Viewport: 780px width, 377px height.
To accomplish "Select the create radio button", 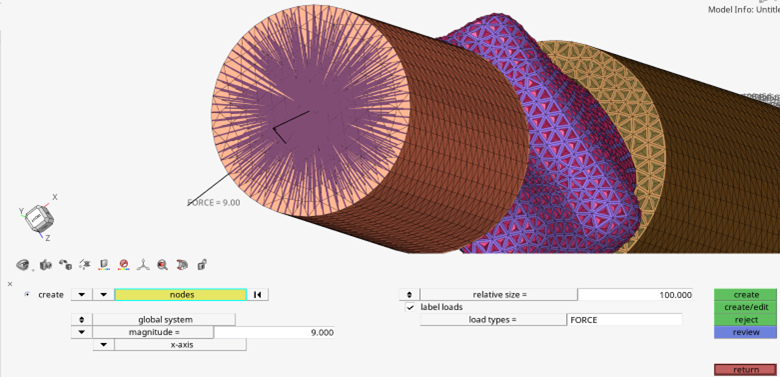I will pos(27,294).
